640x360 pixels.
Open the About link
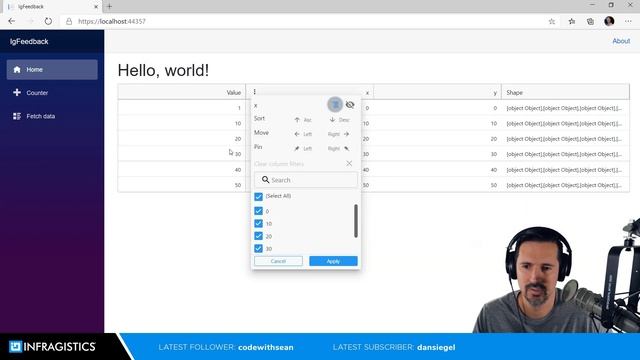pos(621,41)
